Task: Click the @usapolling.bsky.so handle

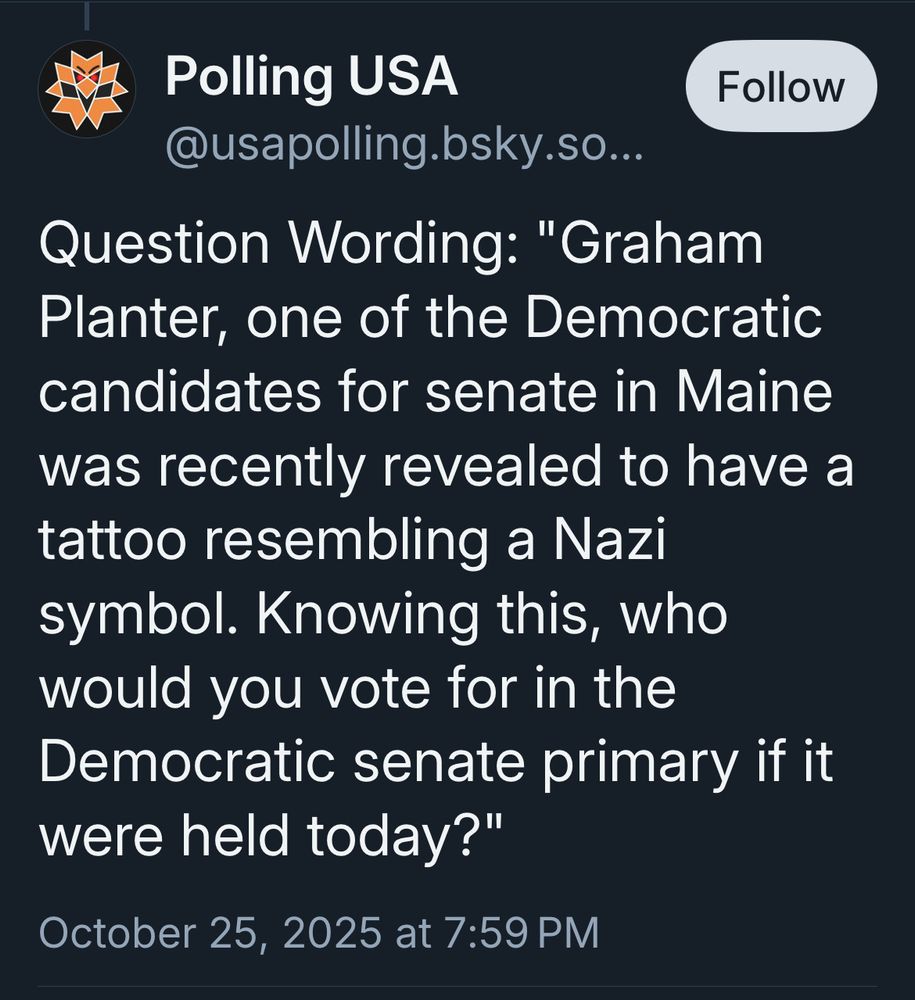Action: click(406, 148)
